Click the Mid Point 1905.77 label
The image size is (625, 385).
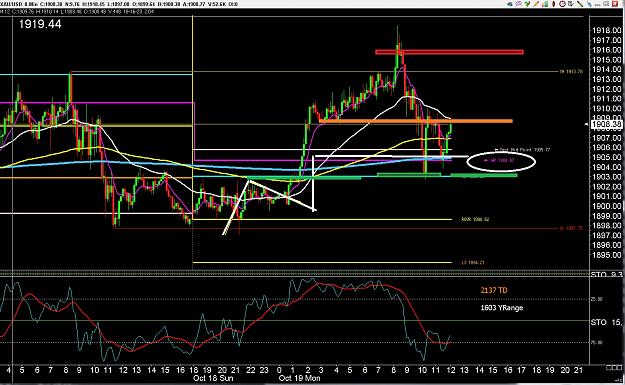pyautogui.click(x=523, y=150)
